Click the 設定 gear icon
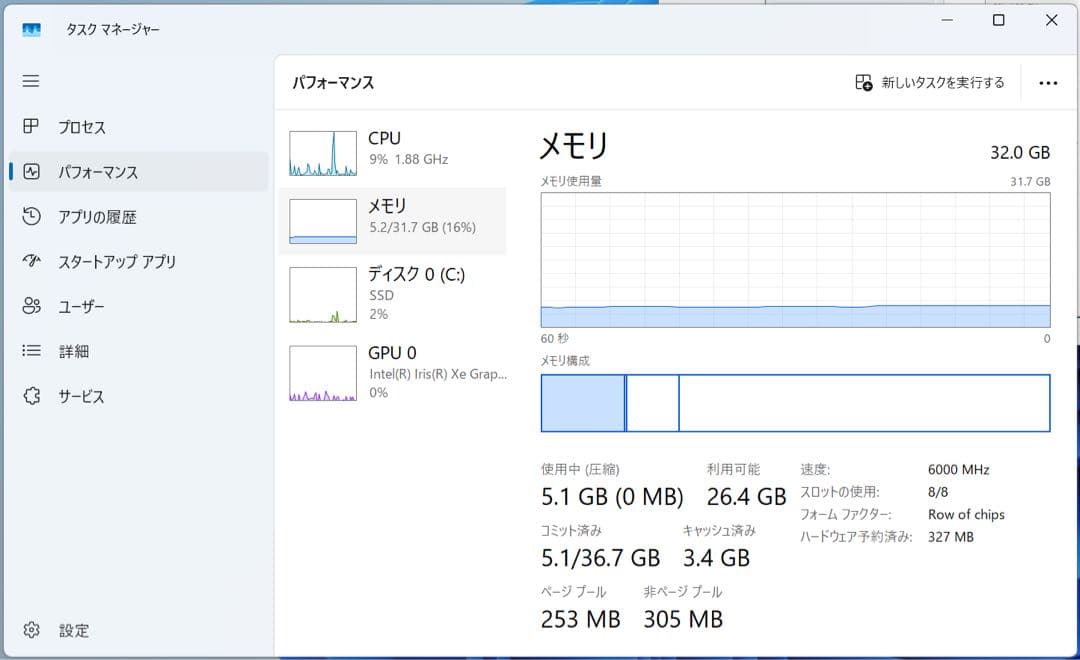Screen dimensions: 1080x660 click(x=31, y=630)
